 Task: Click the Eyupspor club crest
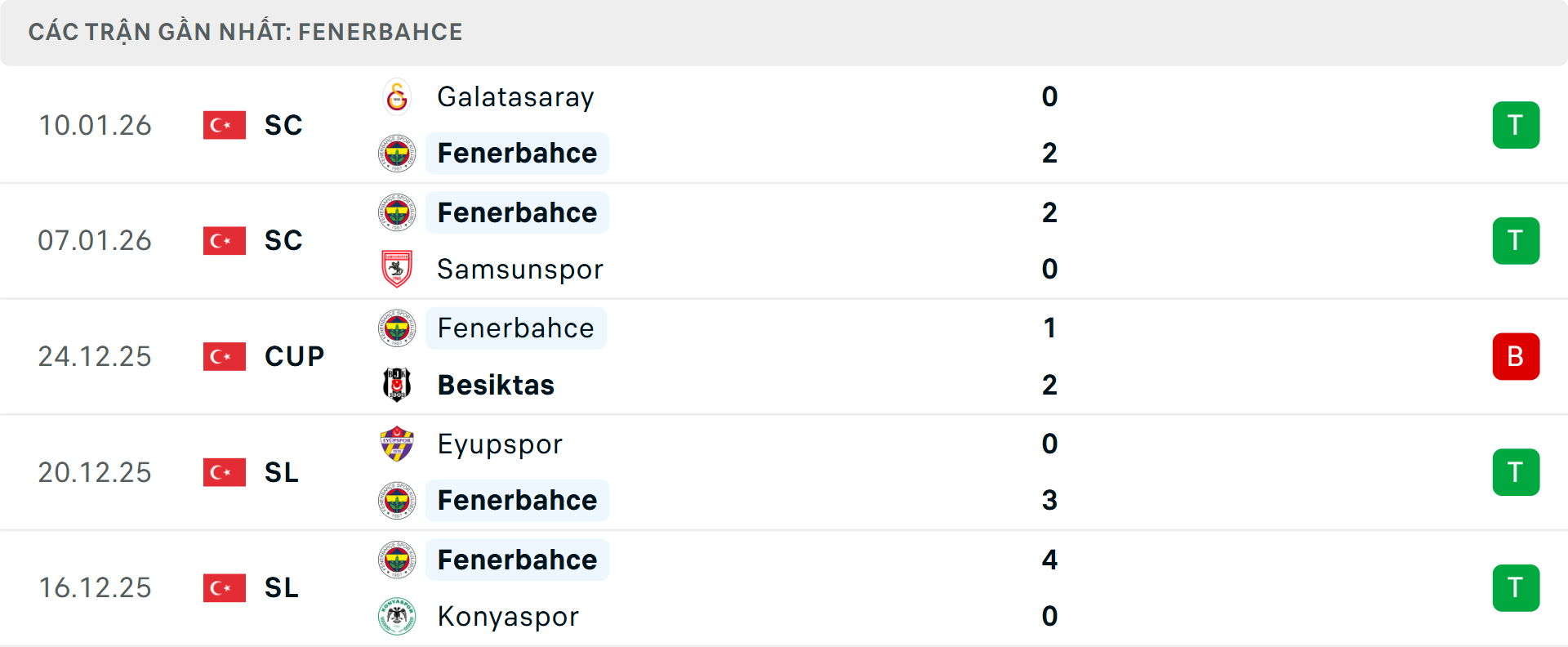point(397,444)
